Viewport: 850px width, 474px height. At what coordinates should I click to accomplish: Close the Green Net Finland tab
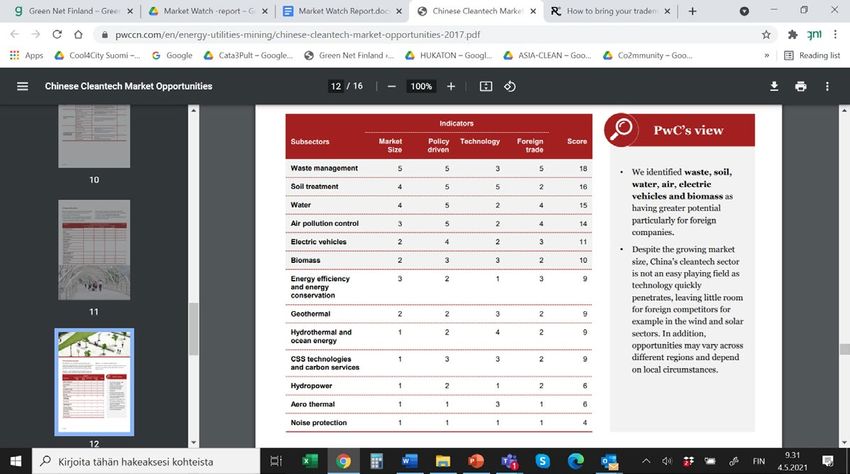[130, 11]
